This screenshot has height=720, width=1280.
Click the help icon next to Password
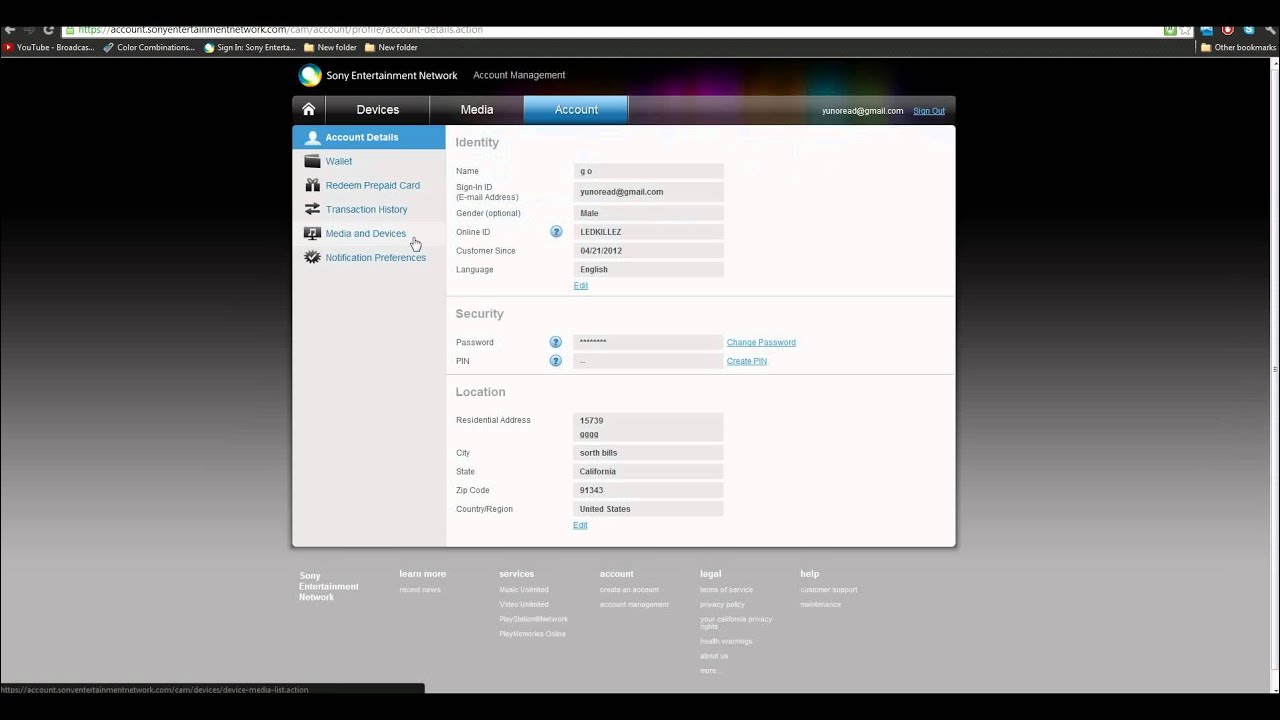[556, 342]
